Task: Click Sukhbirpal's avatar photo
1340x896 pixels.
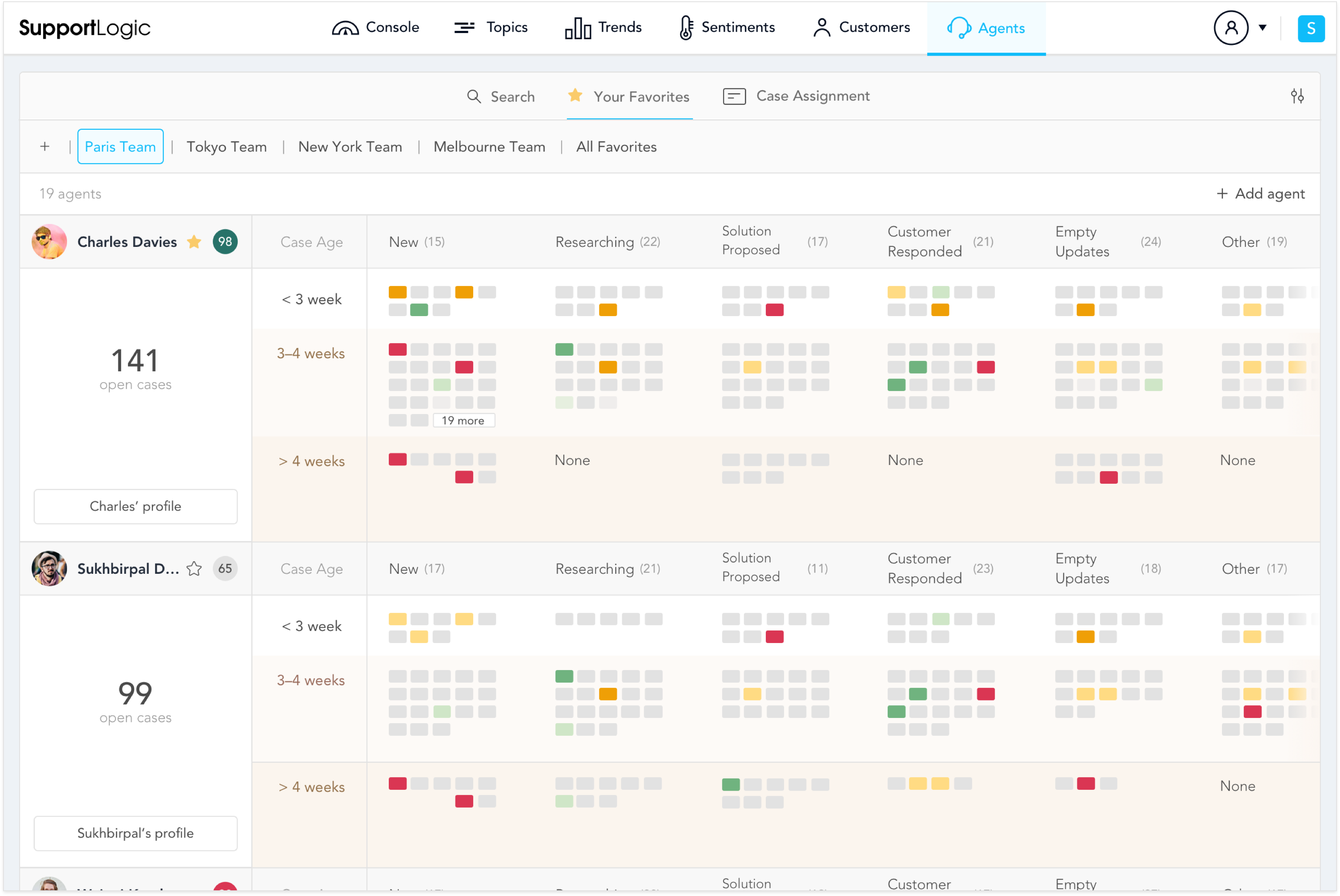Action: point(49,569)
